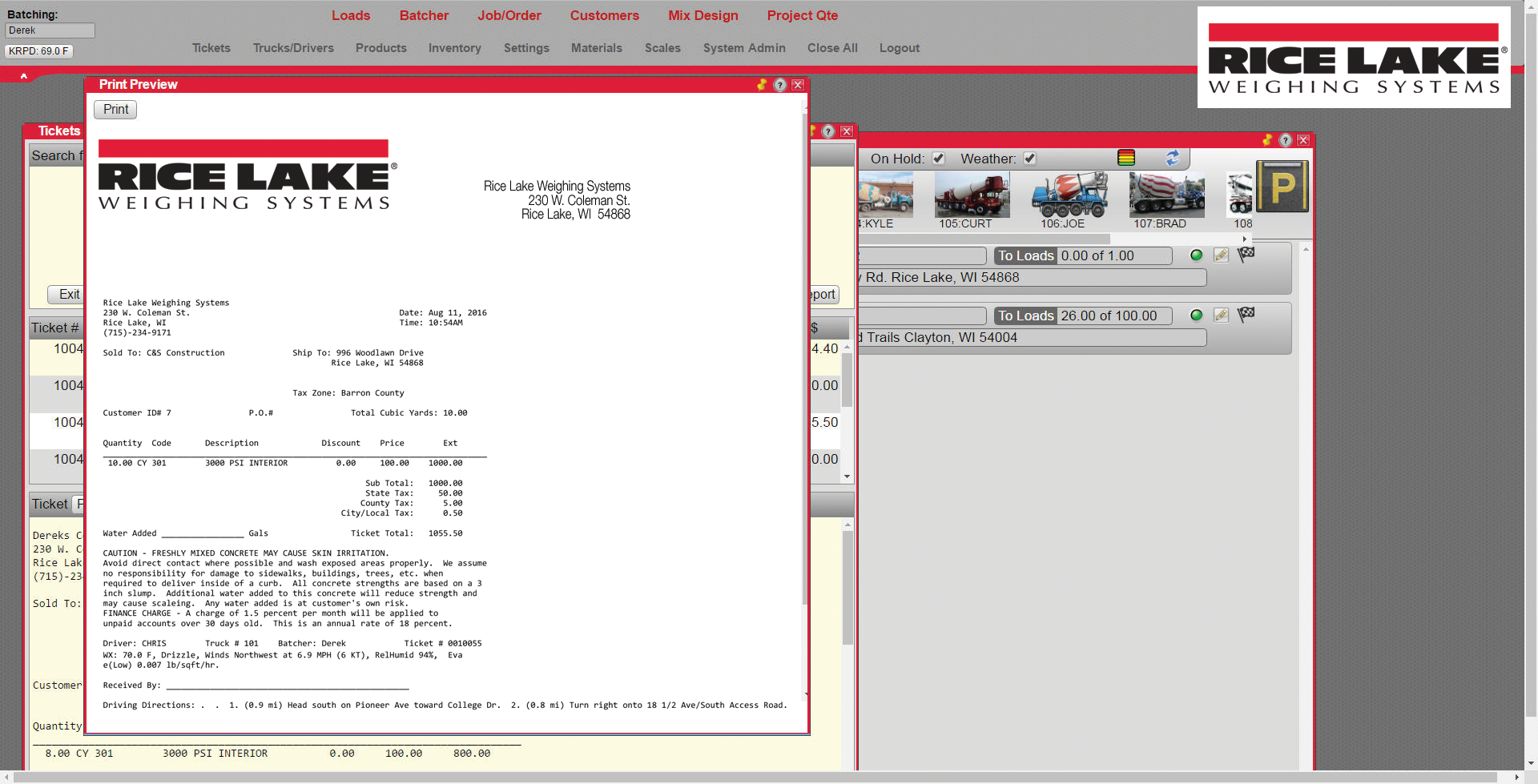
Task: Click the Print button in Print Preview
Action: click(x=115, y=110)
